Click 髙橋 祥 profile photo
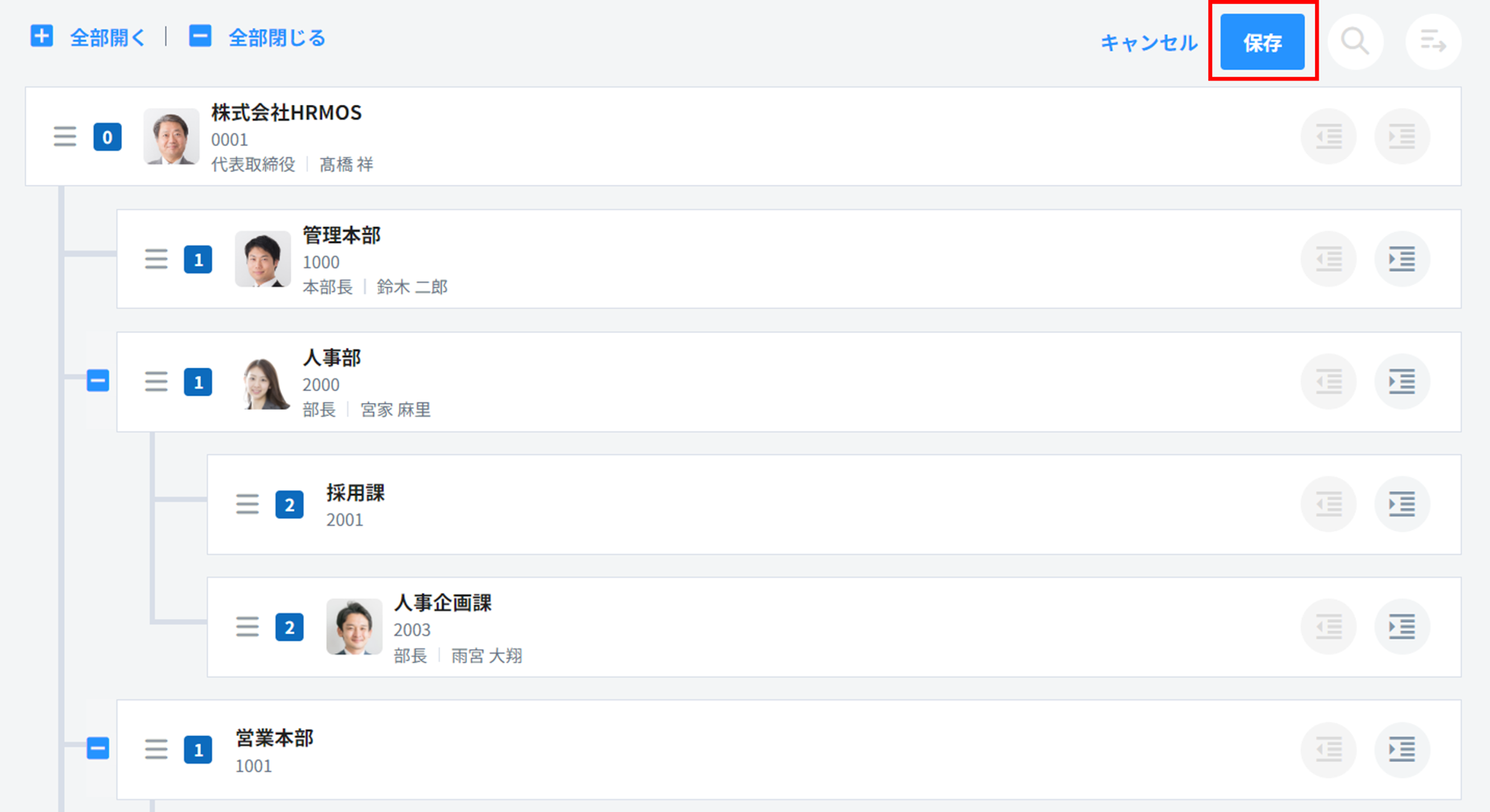This screenshot has width=1490, height=812. click(x=171, y=137)
